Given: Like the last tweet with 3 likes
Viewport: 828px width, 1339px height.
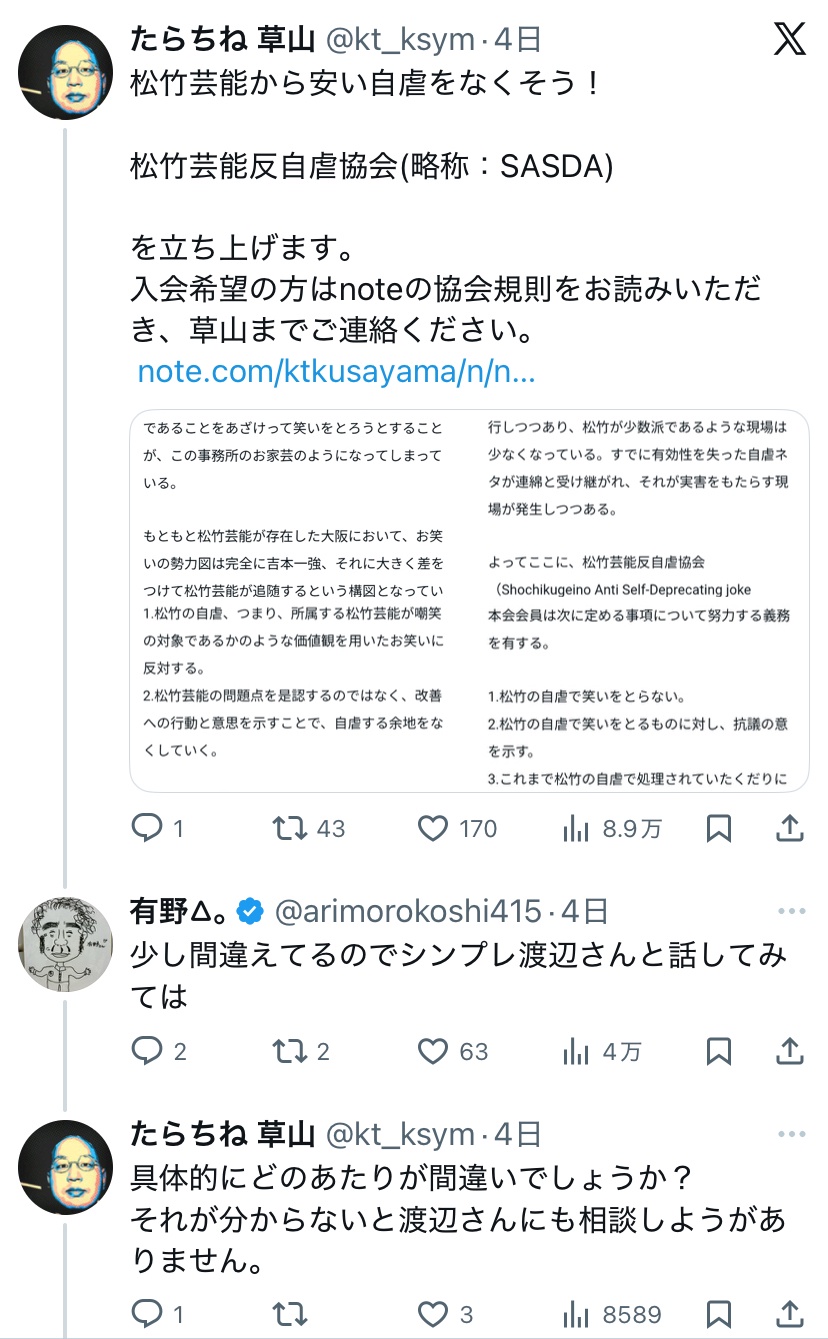Looking at the screenshot, I should coord(433,1314).
